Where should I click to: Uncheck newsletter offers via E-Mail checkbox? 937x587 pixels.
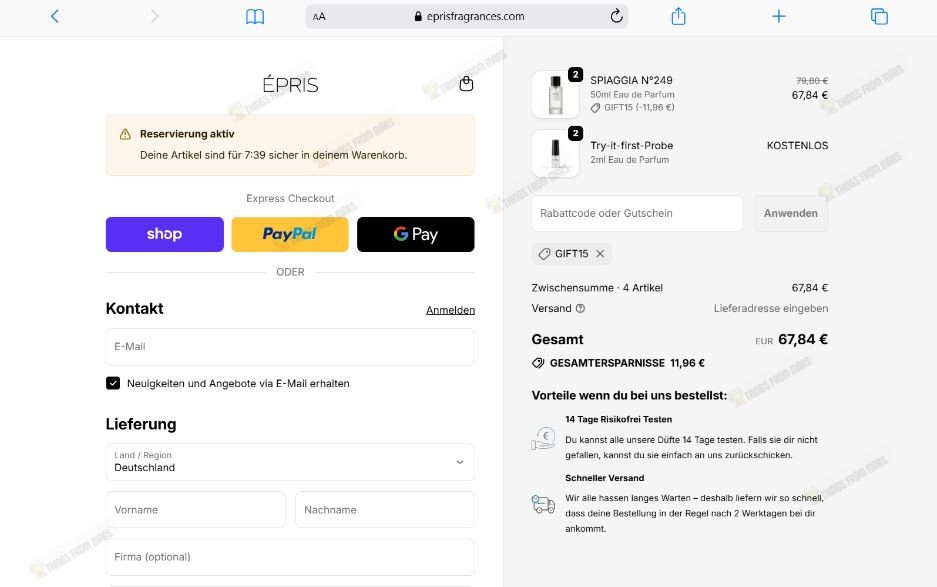tap(113, 383)
